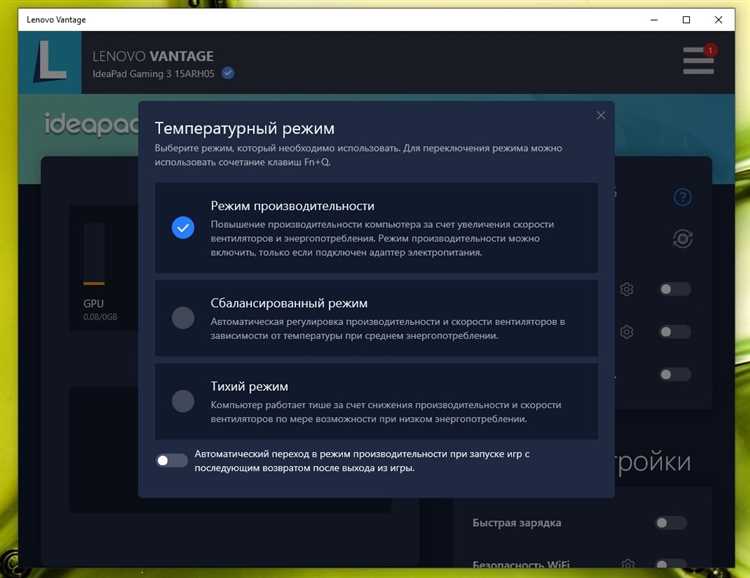
Task: Click the Сбалансированный режим title text
Action: click(x=289, y=303)
